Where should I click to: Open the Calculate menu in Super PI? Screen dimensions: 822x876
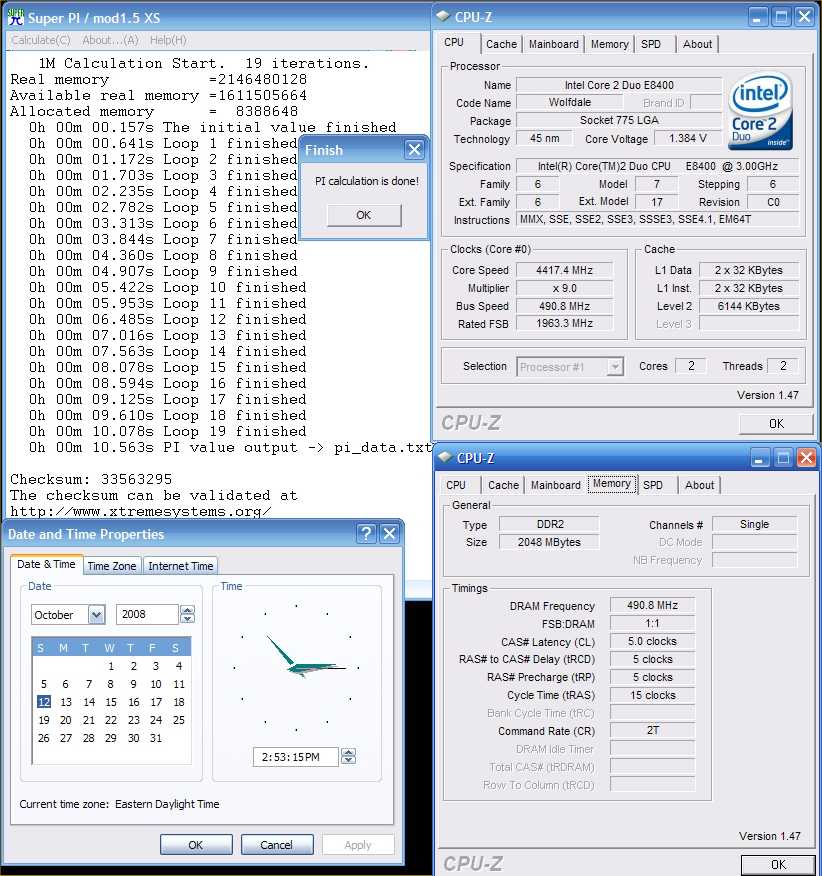tap(41, 40)
